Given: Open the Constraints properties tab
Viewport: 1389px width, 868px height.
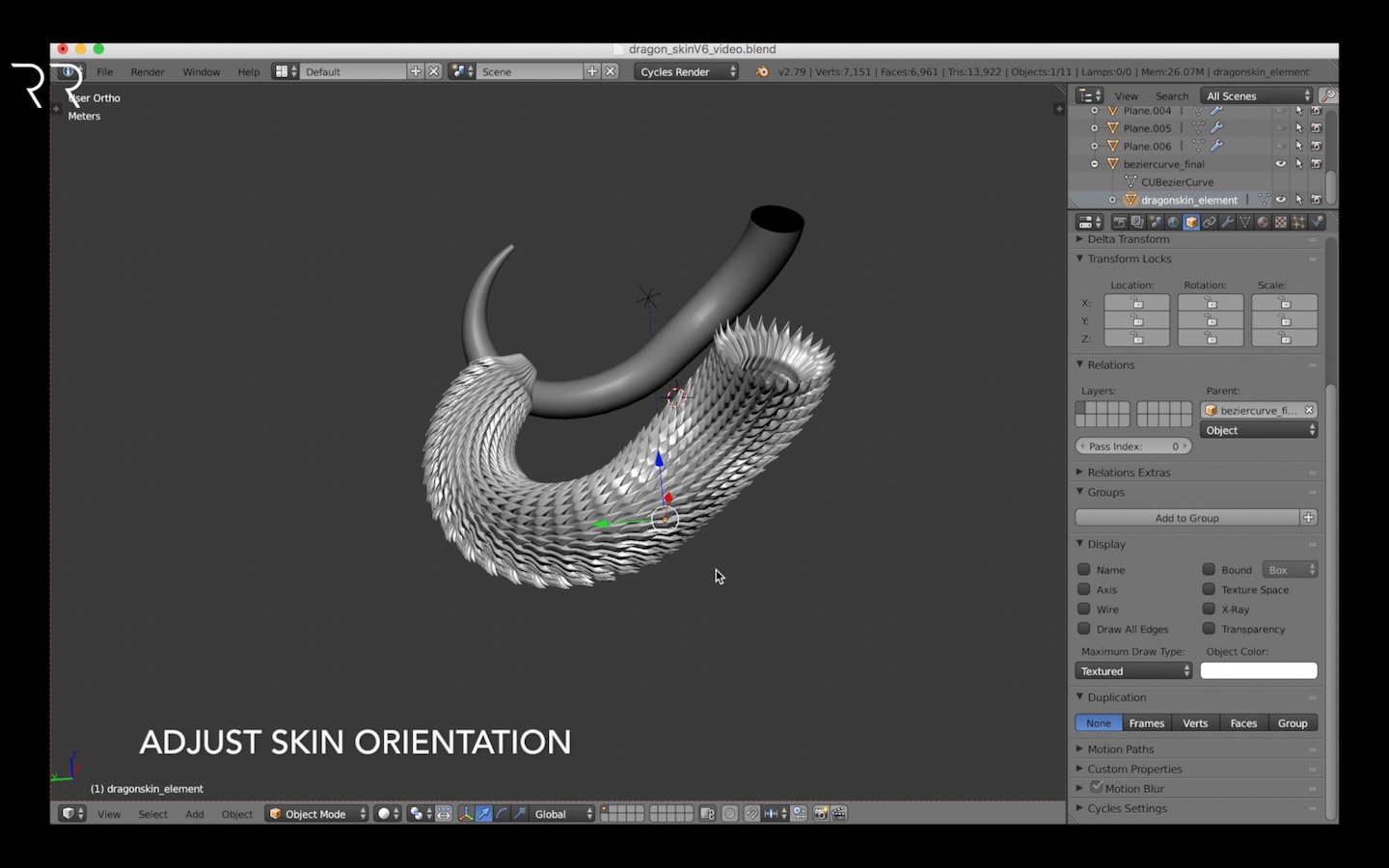Looking at the screenshot, I should (x=1210, y=222).
